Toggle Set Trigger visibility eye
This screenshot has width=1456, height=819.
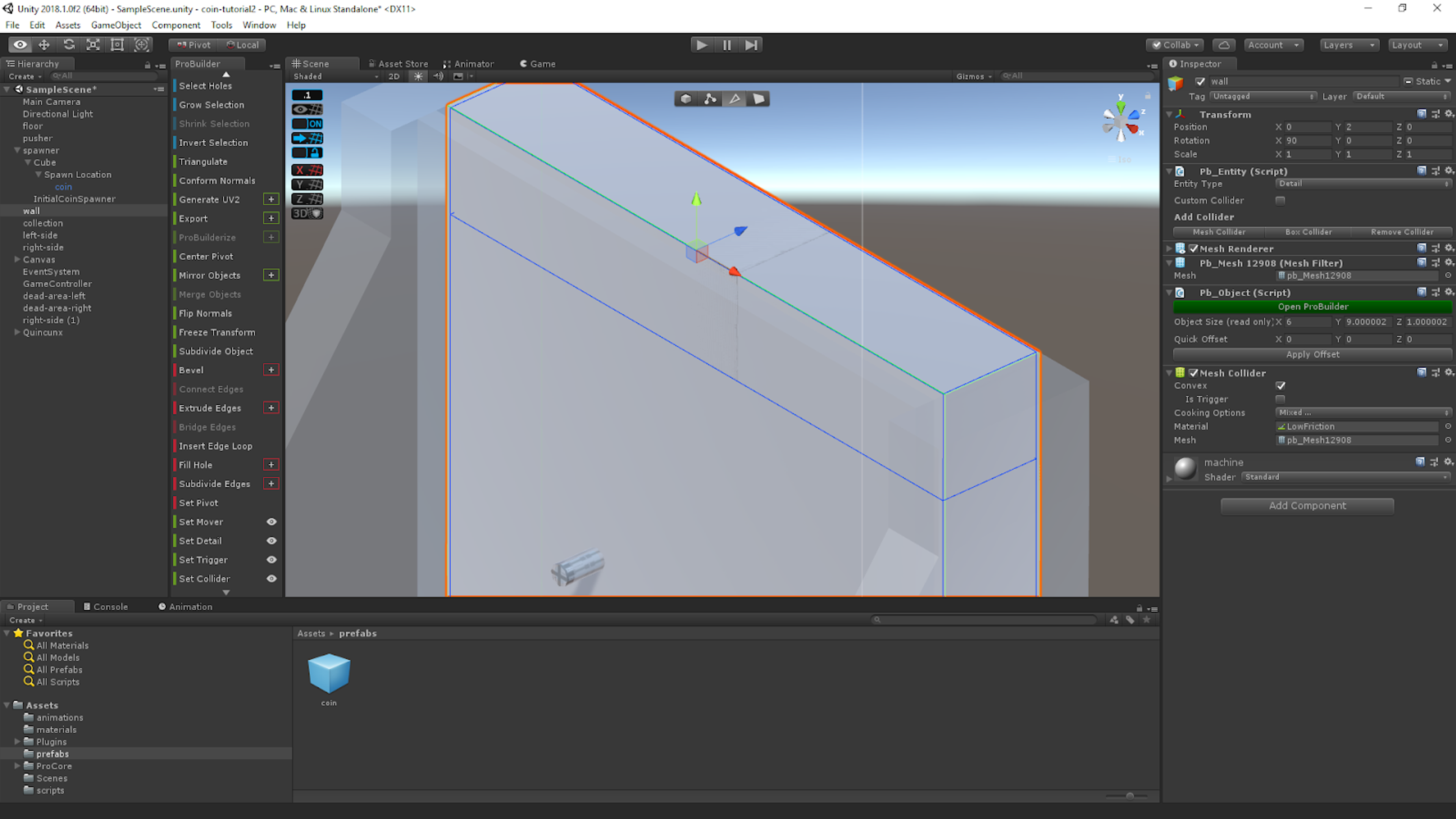(271, 560)
